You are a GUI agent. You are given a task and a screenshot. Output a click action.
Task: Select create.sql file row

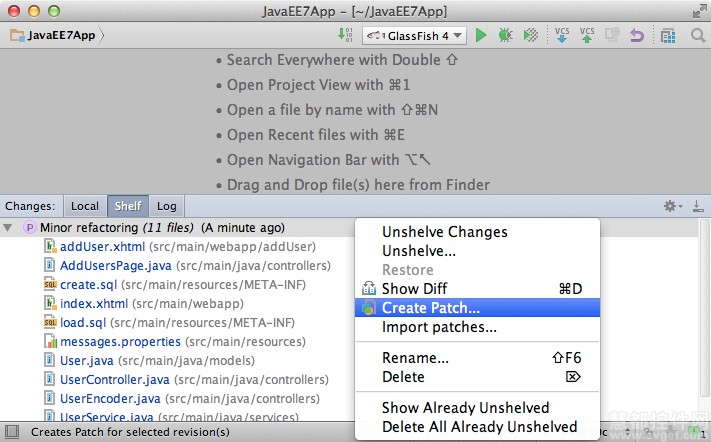tap(175, 284)
